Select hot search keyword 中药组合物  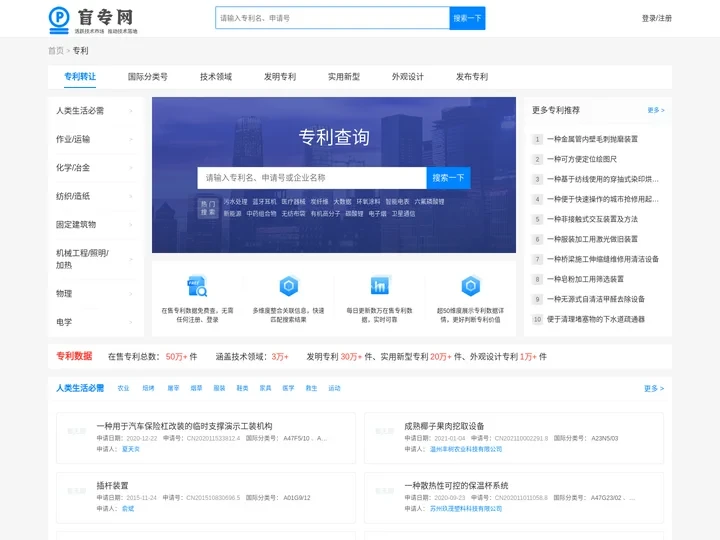(x=261, y=214)
